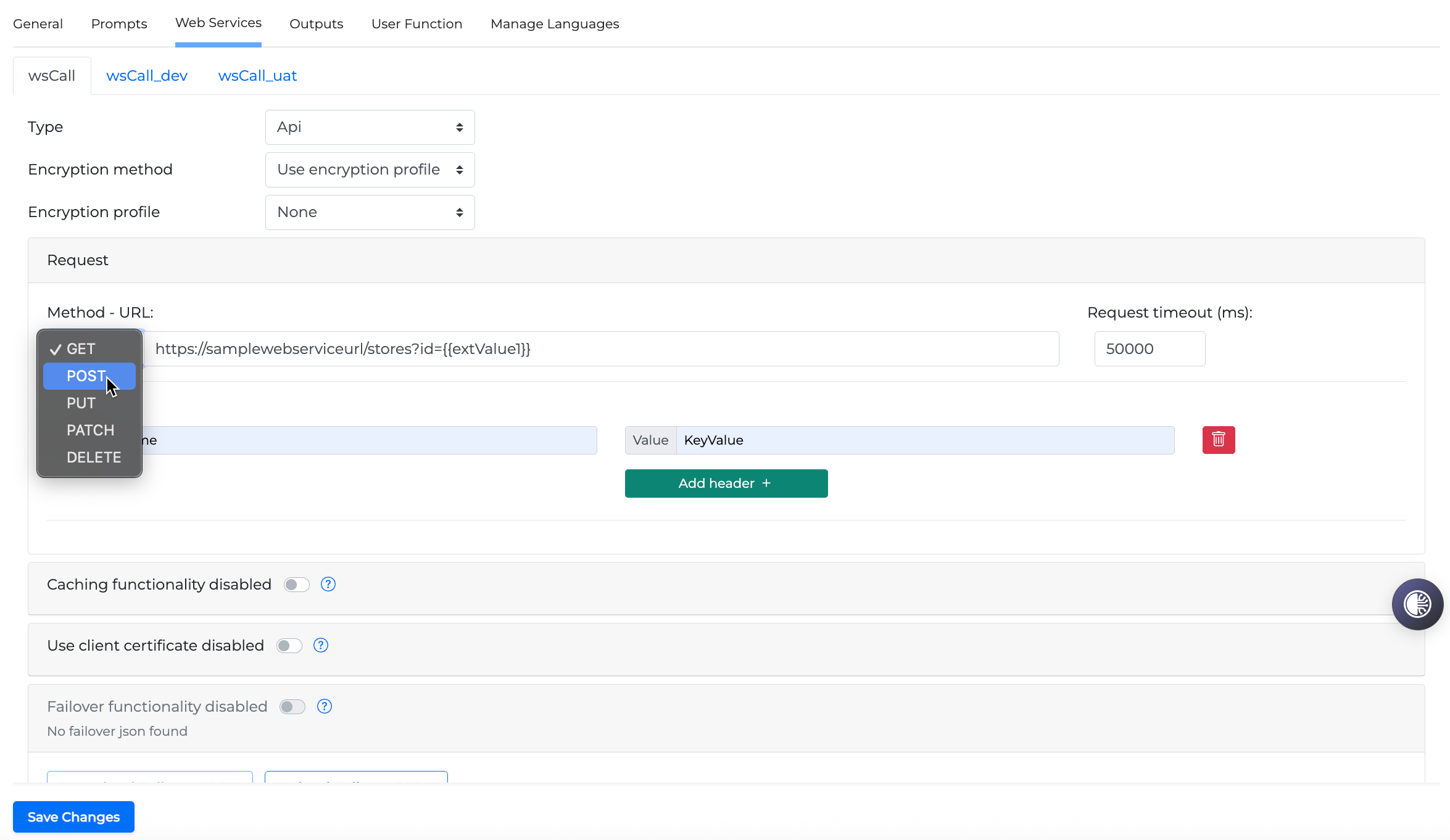Click the red trash delete header icon
This screenshot has height=840, width=1450.
(1218, 440)
